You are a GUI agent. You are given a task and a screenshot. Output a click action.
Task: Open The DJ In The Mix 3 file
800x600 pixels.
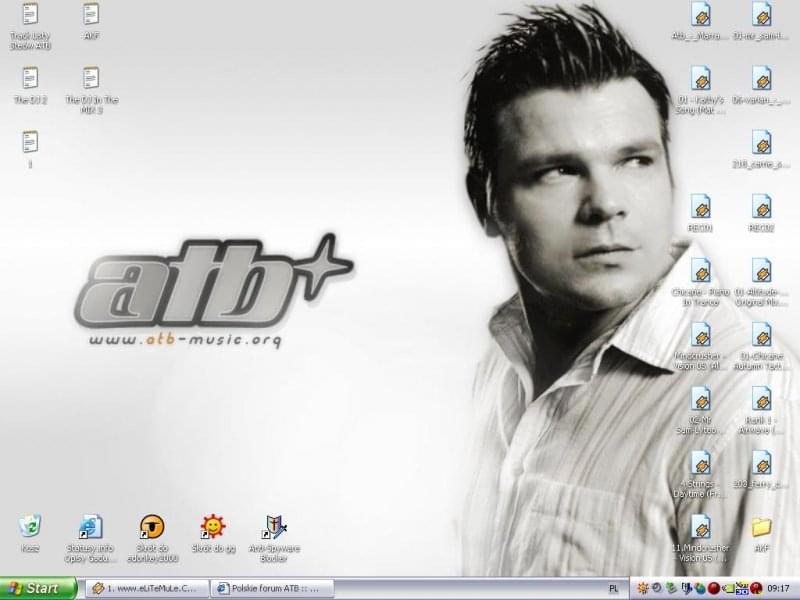pos(91,90)
